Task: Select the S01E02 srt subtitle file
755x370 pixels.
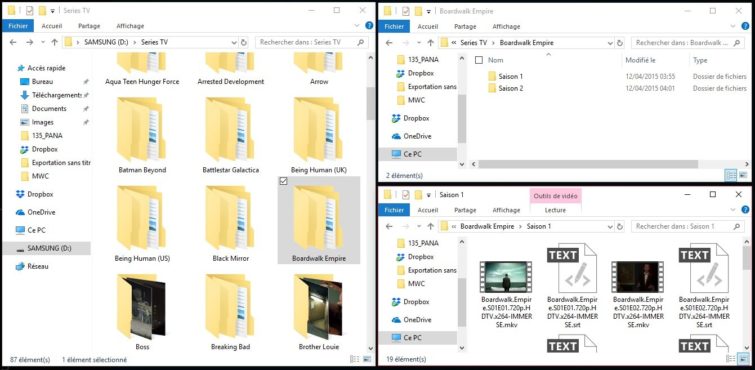Action: [703, 285]
